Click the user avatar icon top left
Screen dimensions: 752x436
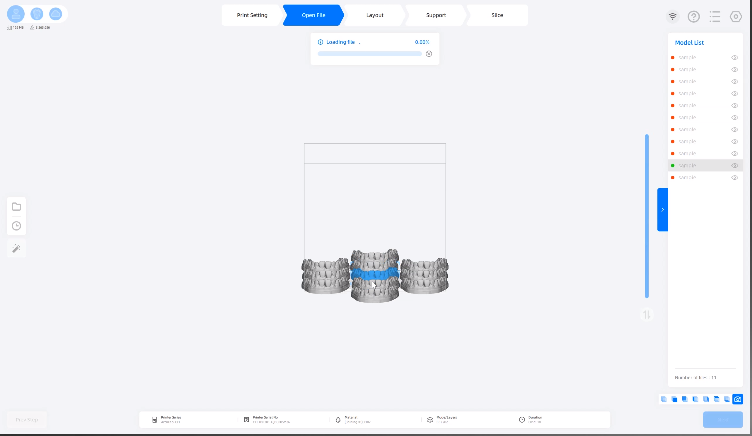pos(16,14)
